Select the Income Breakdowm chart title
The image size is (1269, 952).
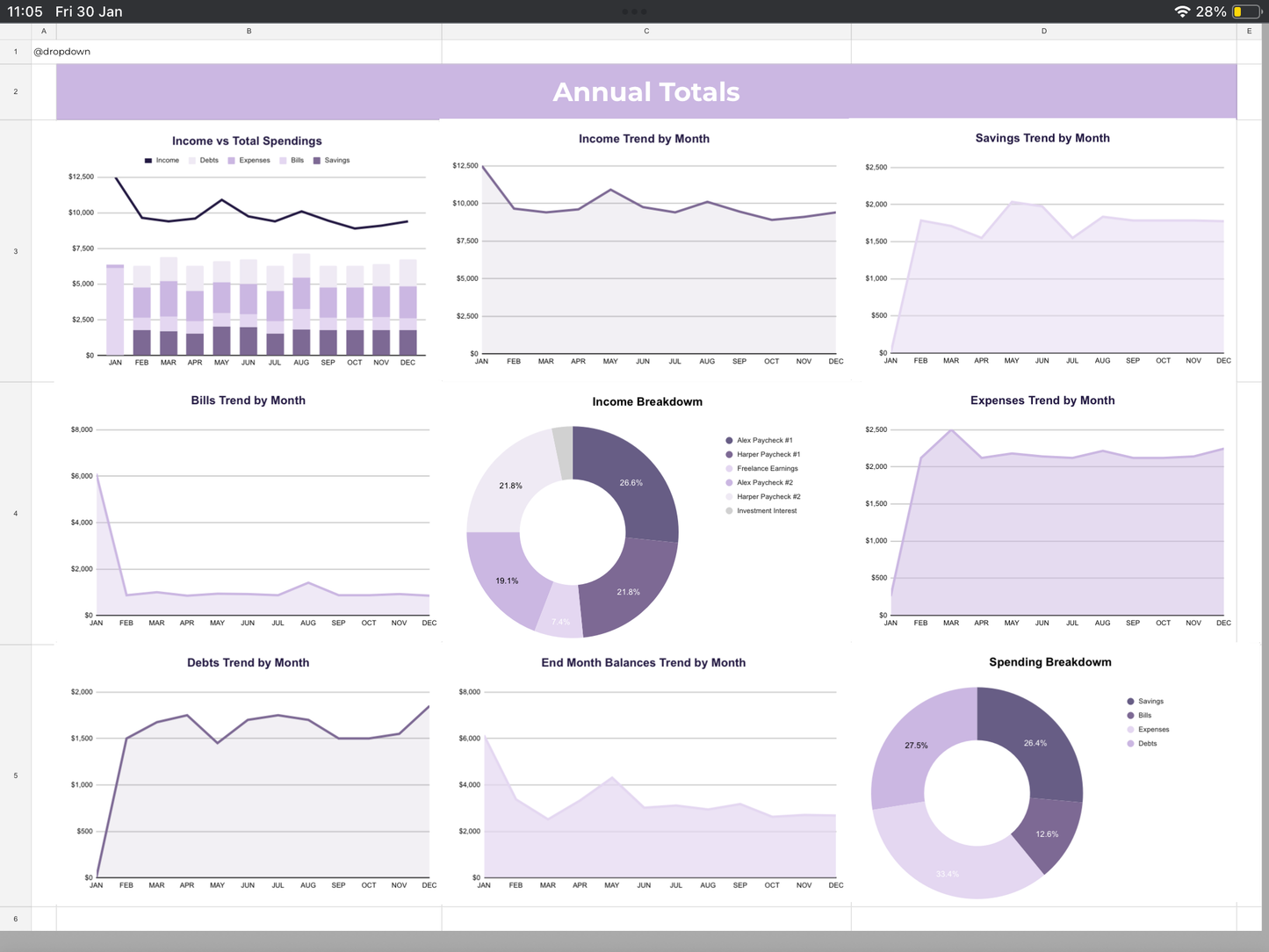(647, 401)
